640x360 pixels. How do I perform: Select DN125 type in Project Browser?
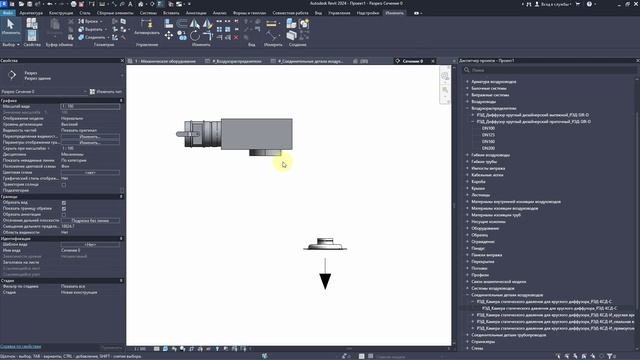[x=488, y=135]
